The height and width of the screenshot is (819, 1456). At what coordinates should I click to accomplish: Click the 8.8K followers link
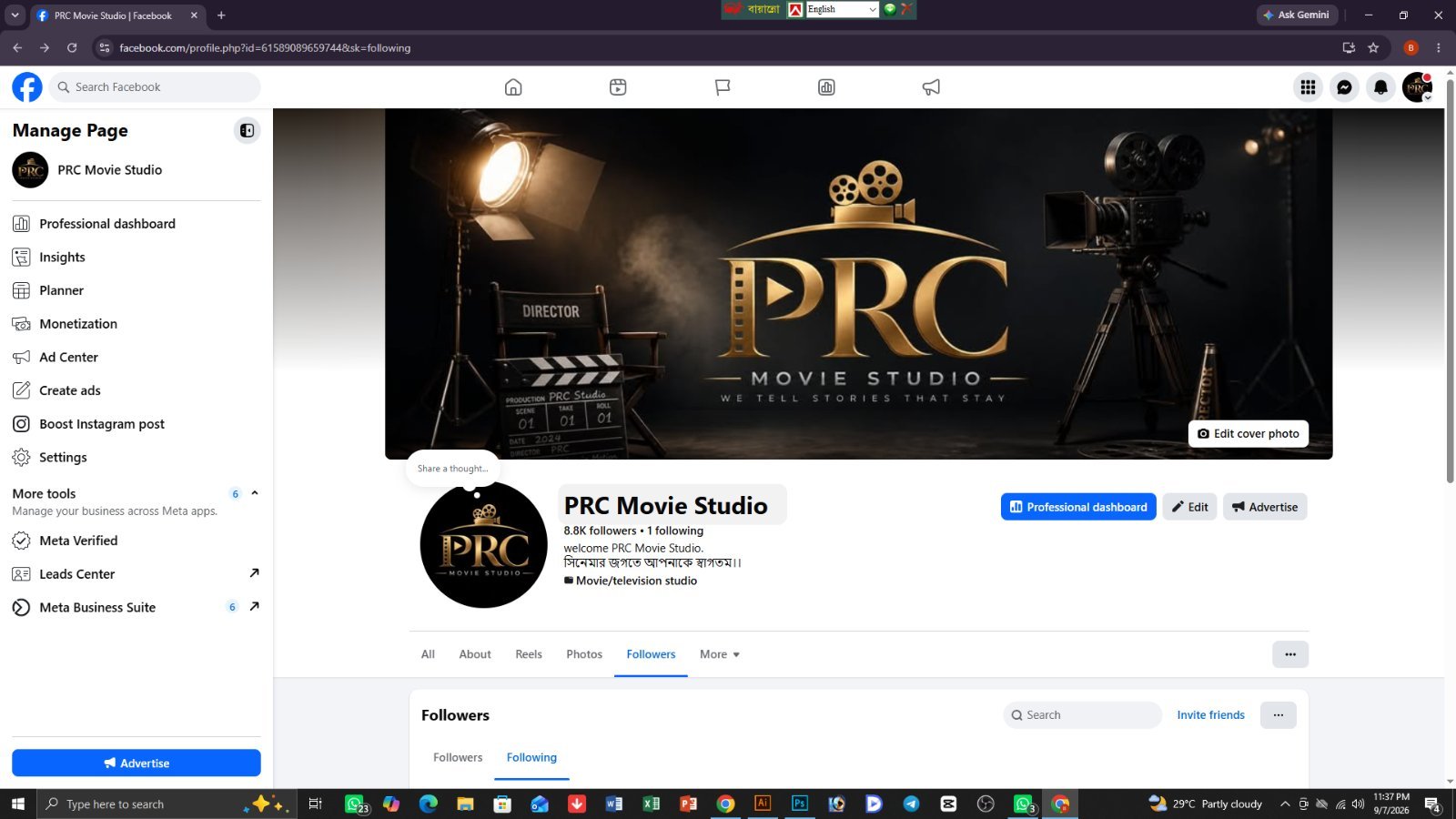pyautogui.click(x=600, y=531)
